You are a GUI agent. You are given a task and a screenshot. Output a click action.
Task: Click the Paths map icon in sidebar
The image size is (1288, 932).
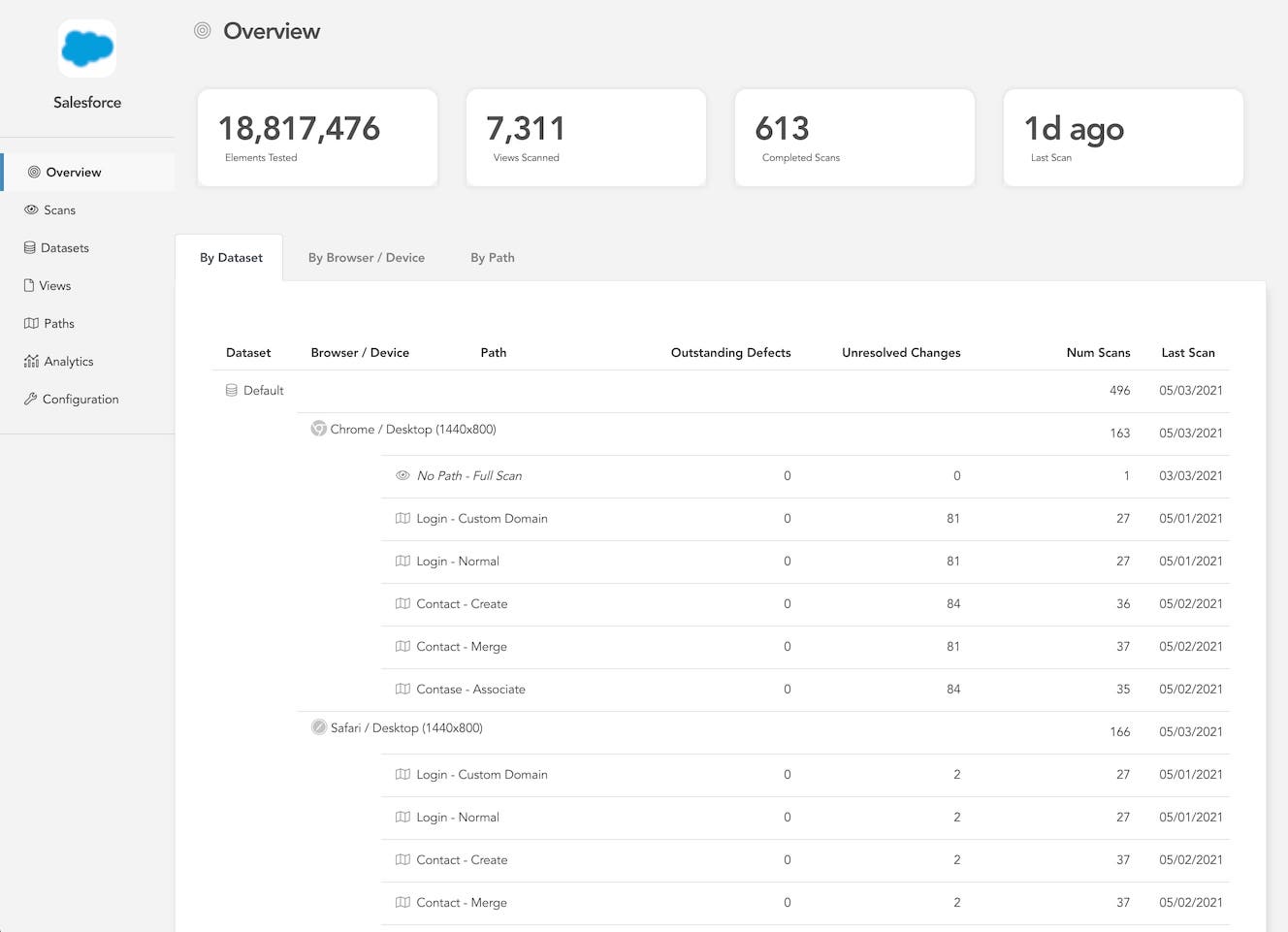click(x=31, y=323)
